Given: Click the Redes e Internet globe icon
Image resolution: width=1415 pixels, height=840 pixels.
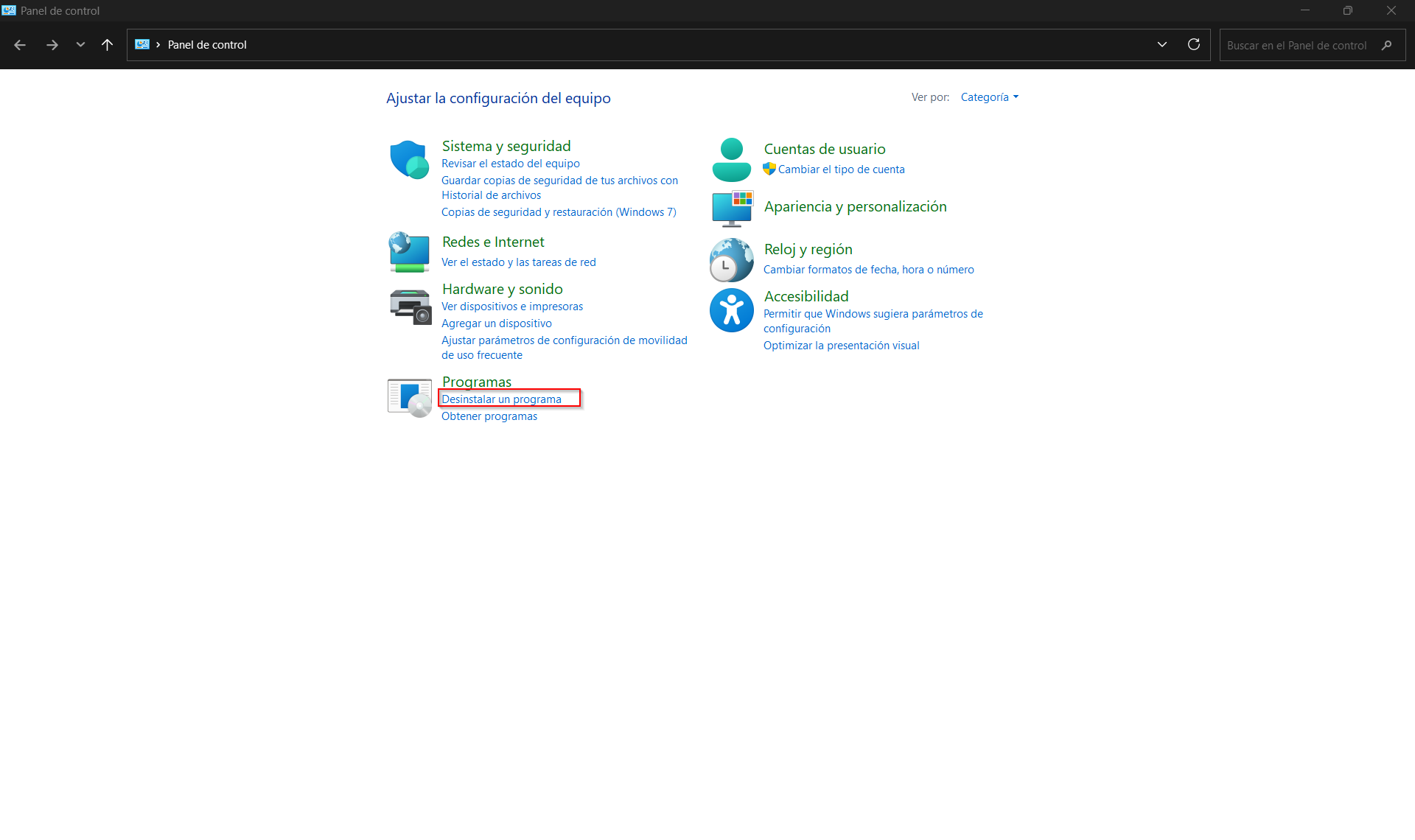Looking at the screenshot, I should click(409, 252).
